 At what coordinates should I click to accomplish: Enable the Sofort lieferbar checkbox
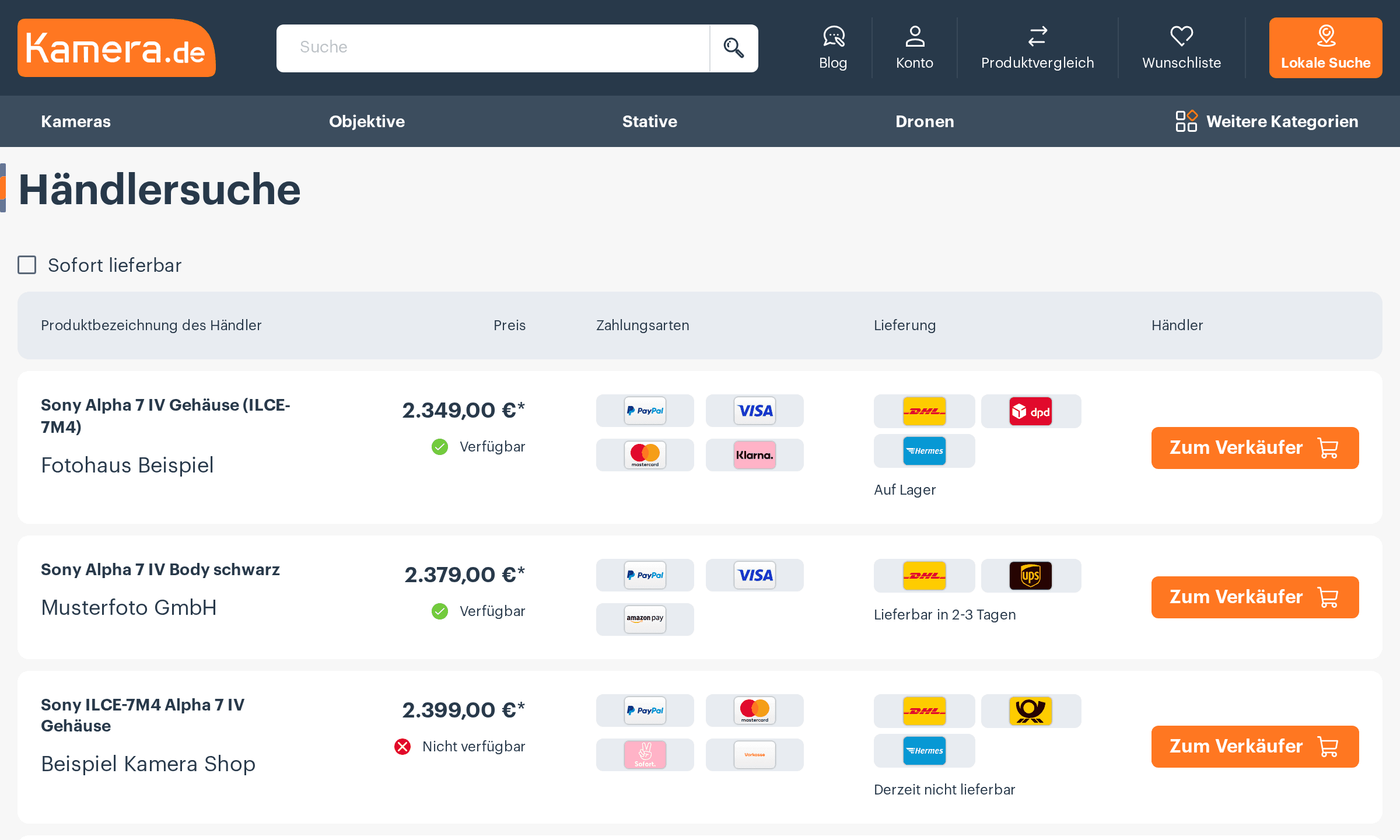(27, 265)
